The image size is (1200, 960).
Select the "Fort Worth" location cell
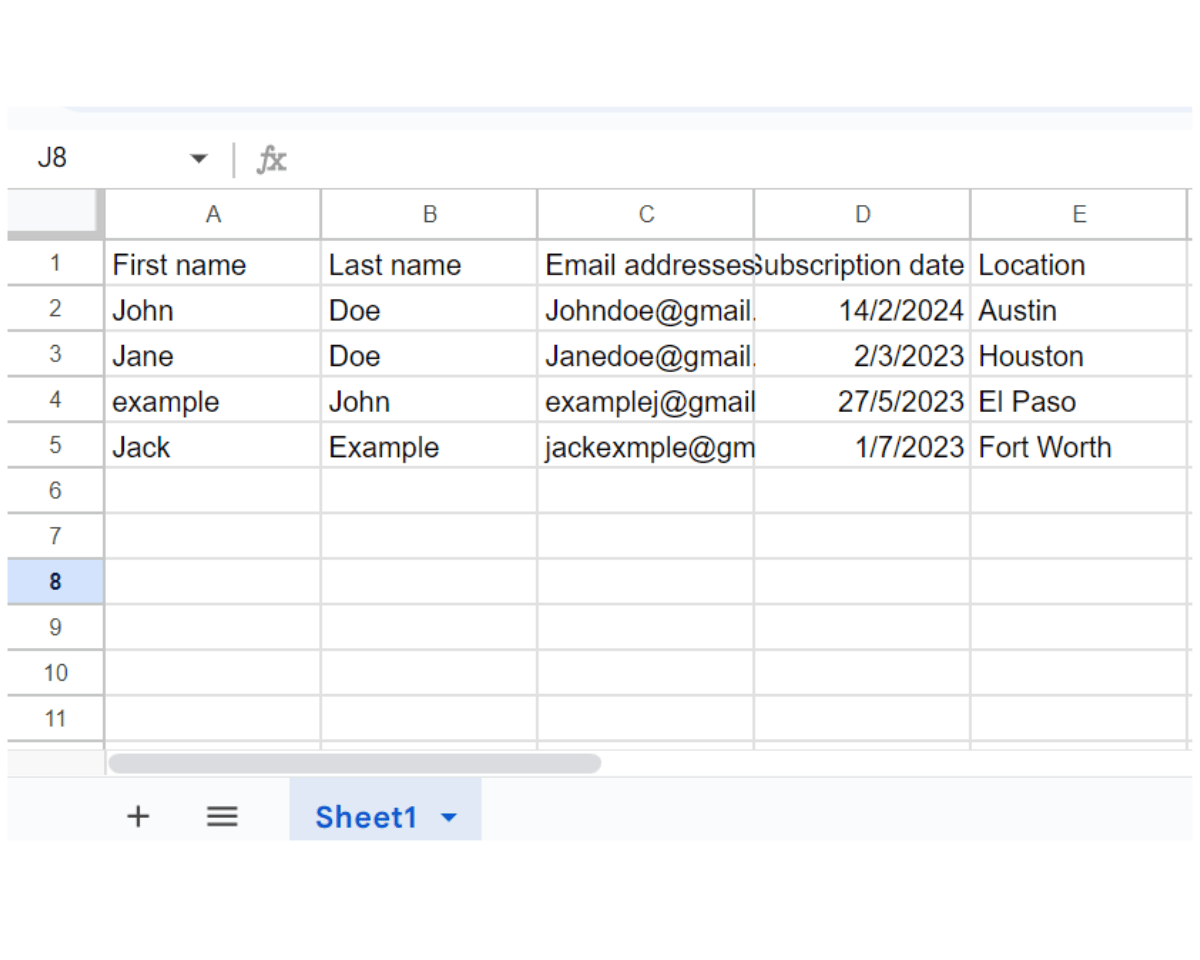1079,446
